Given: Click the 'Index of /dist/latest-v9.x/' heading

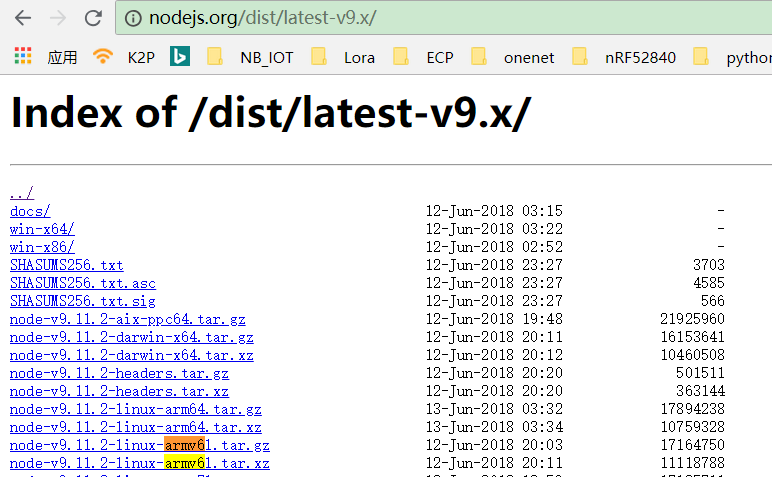Looking at the screenshot, I should 271,113.
